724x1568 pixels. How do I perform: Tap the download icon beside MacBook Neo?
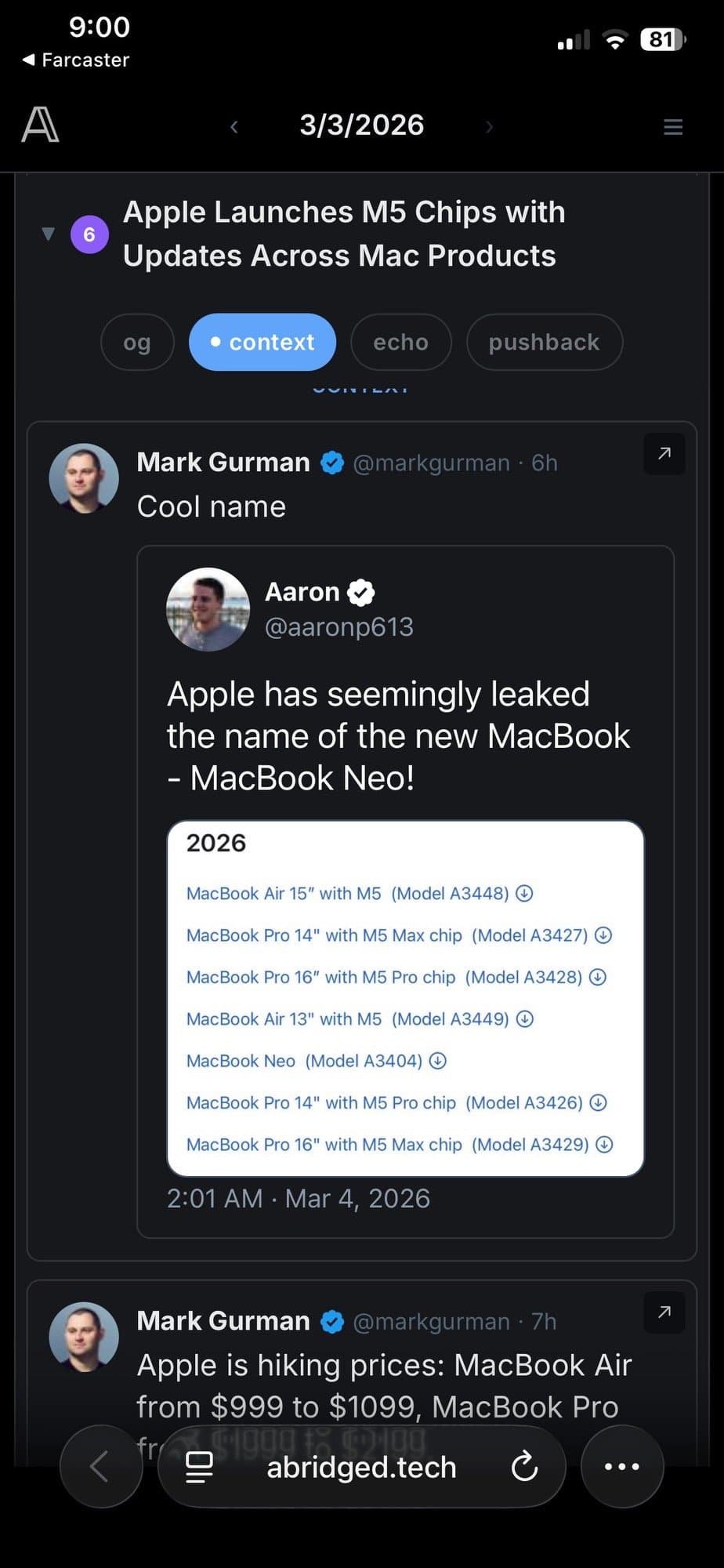(437, 1061)
